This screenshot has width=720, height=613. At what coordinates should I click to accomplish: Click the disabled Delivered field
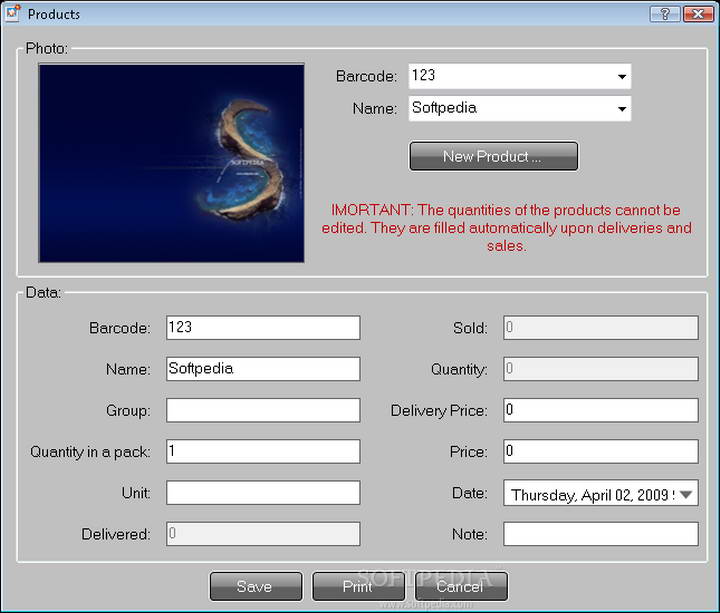point(263,534)
